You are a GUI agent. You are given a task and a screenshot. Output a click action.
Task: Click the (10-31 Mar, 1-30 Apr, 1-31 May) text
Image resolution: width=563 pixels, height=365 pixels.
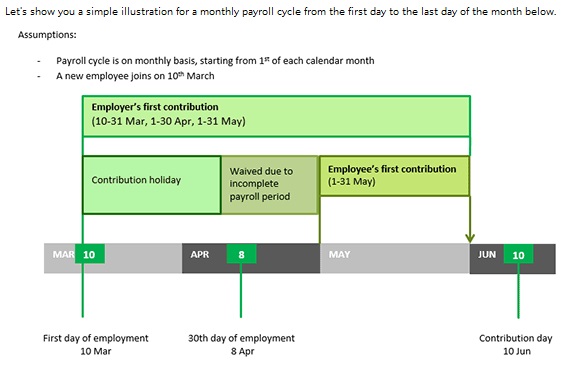point(168,121)
